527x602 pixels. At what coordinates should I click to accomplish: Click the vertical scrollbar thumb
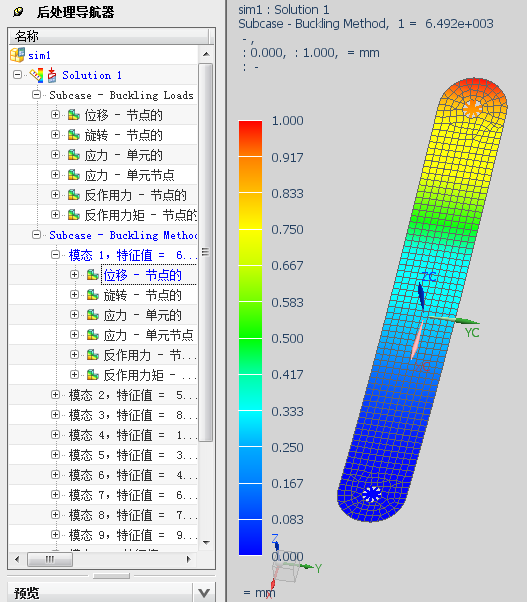coord(206,252)
